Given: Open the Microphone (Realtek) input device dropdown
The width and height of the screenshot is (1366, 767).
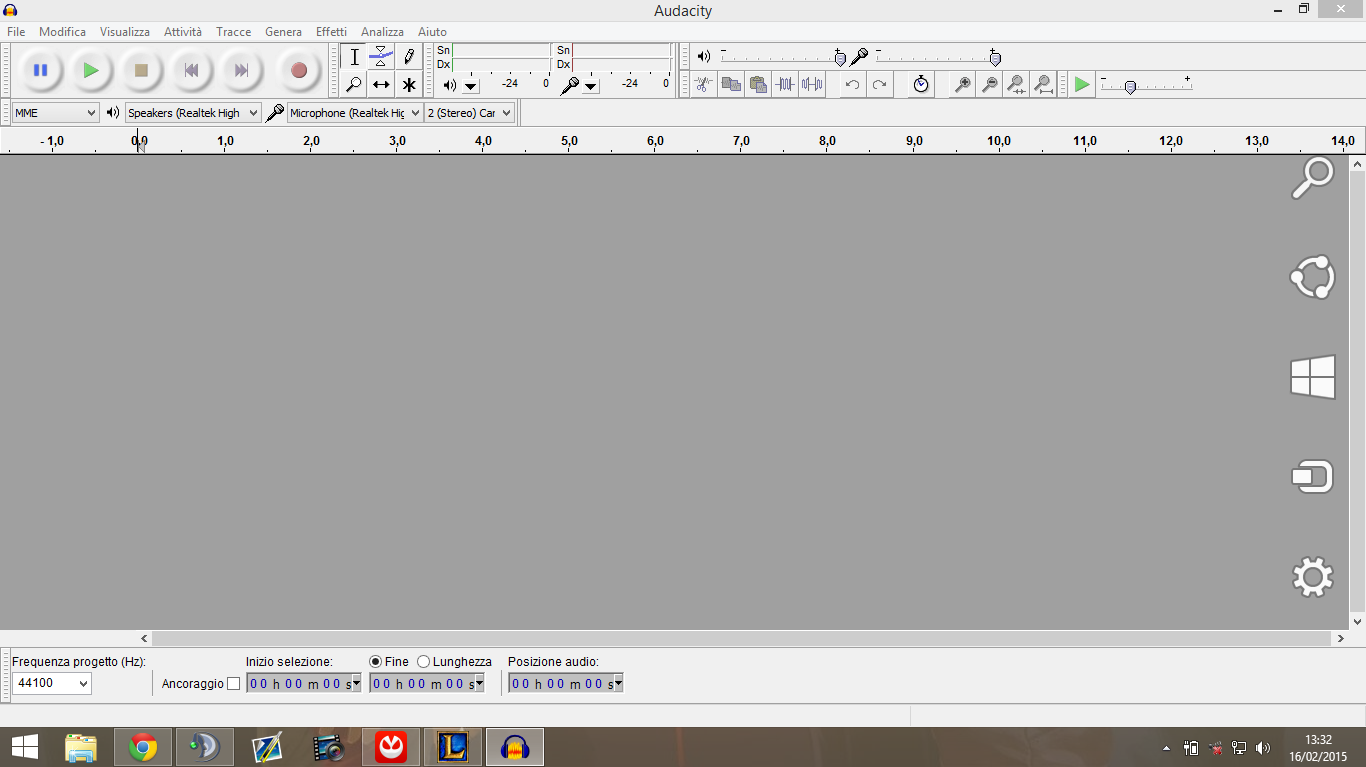Looking at the screenshot, I should (x=356, y=113).
